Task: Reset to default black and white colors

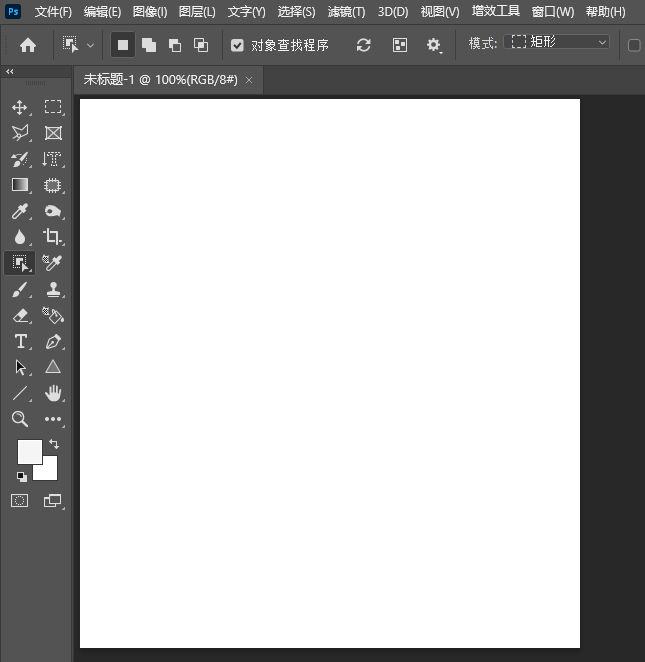Action: 22,477
